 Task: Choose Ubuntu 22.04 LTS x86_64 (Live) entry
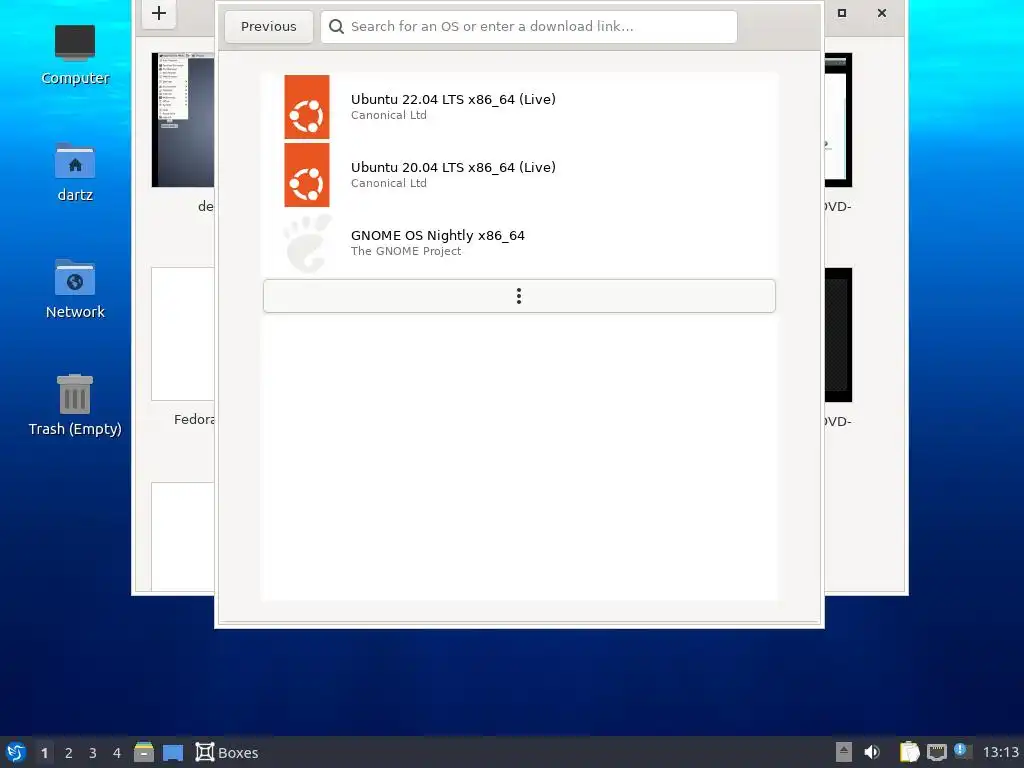(x=519, y=107)
